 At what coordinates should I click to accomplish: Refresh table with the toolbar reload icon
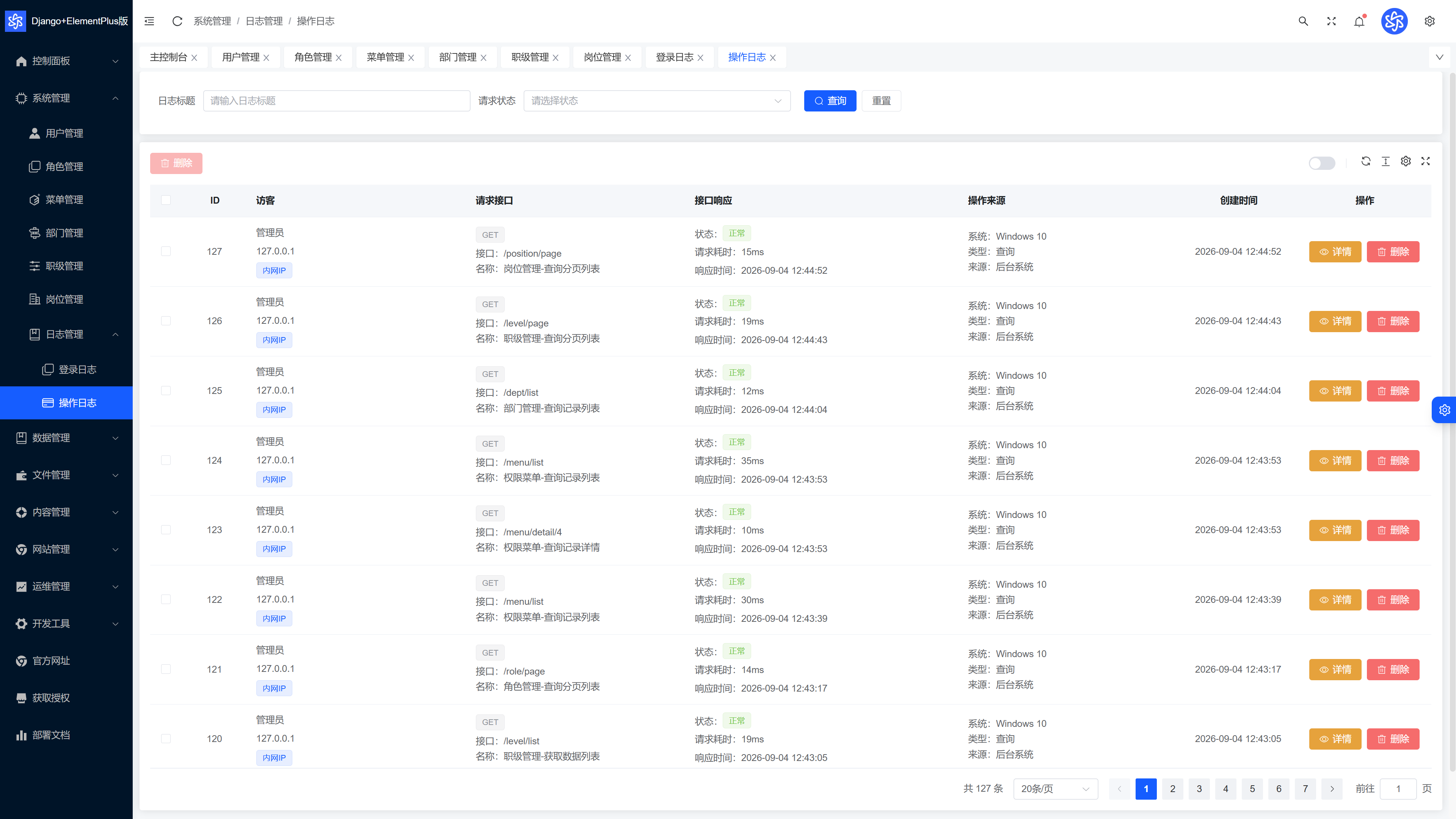[1365, 162]
